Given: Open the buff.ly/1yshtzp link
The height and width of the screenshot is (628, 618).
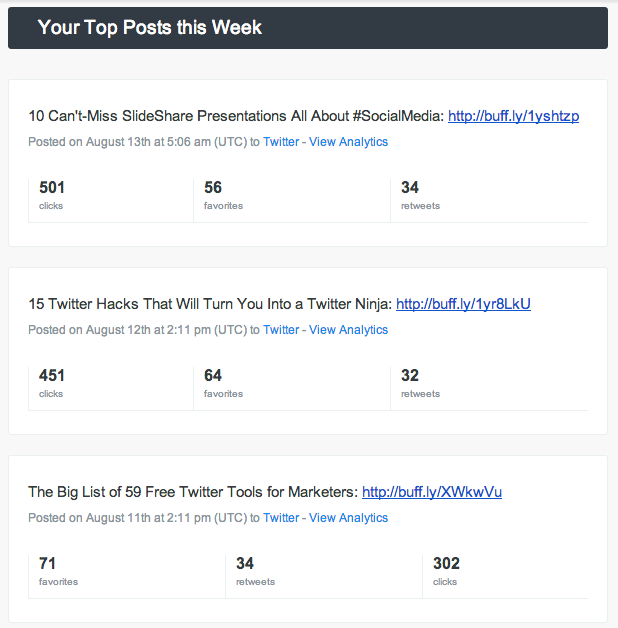Looking at the screenshot, I should click(x=513, y=116).
